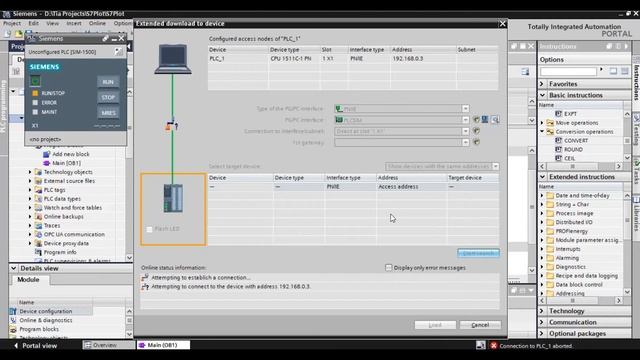The height and width of the screenshot is (360, 640).
Task: Open Show devices with same addresses dropdown
Action: (x=496, y=167)
